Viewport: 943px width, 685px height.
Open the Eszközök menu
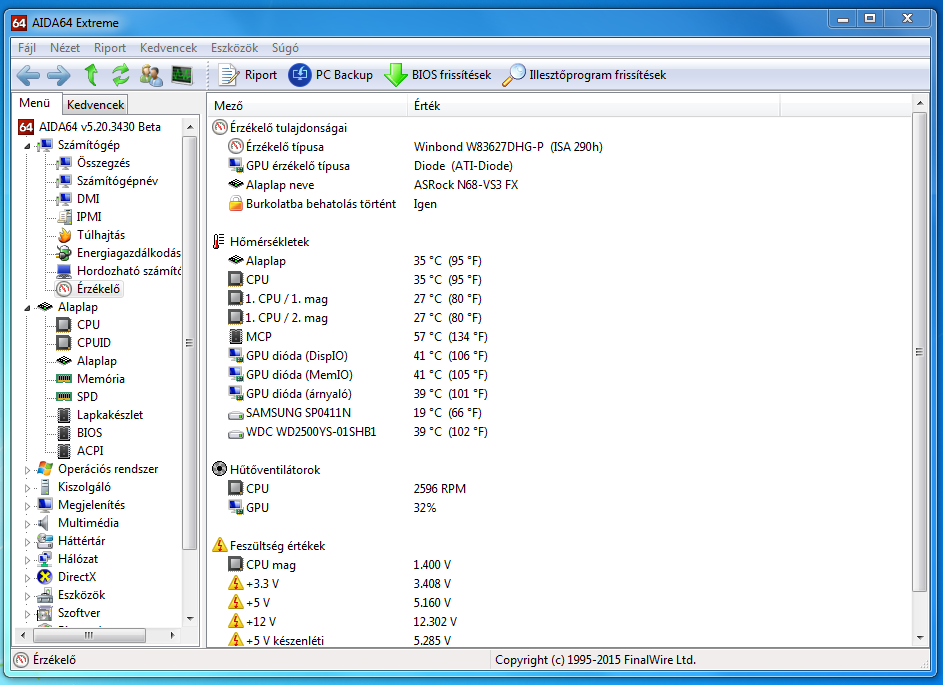click(x=235, y=48)
